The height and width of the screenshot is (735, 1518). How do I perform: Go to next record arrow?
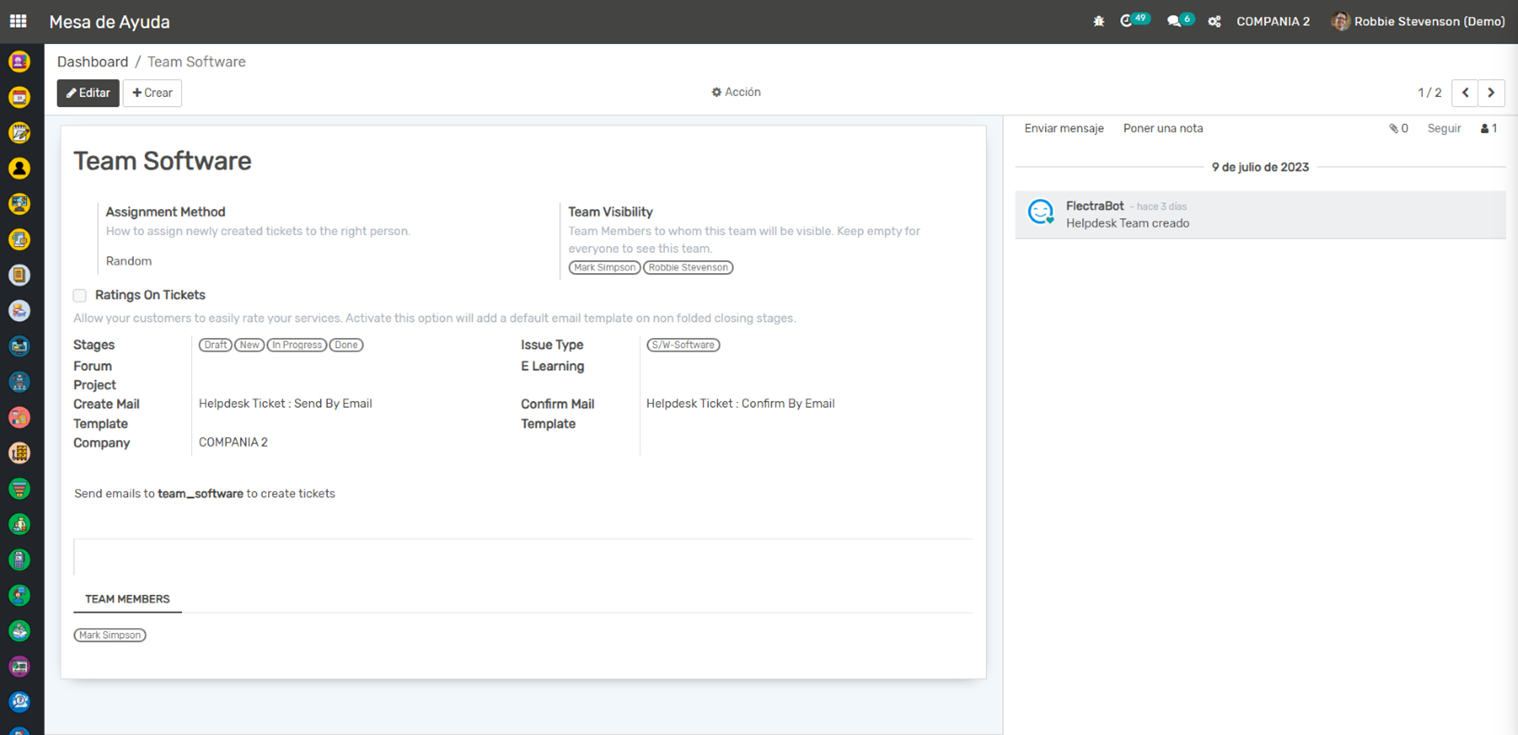click(x=1491, y=93)
